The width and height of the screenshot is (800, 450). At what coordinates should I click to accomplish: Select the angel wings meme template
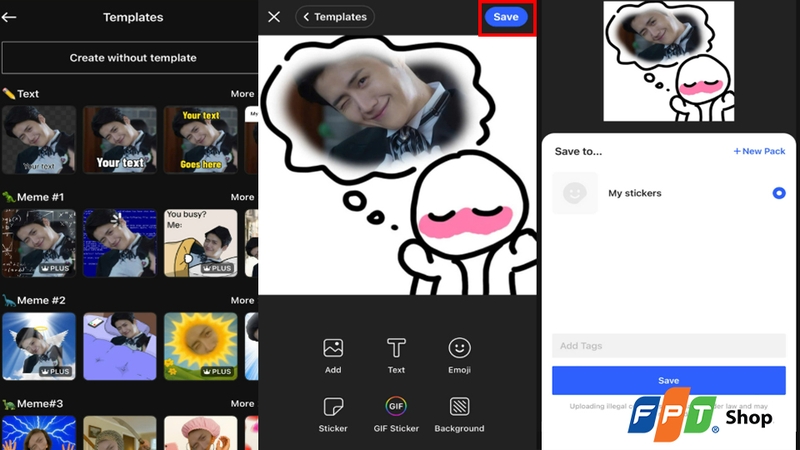pyautogui.click(x=39, y=346)
